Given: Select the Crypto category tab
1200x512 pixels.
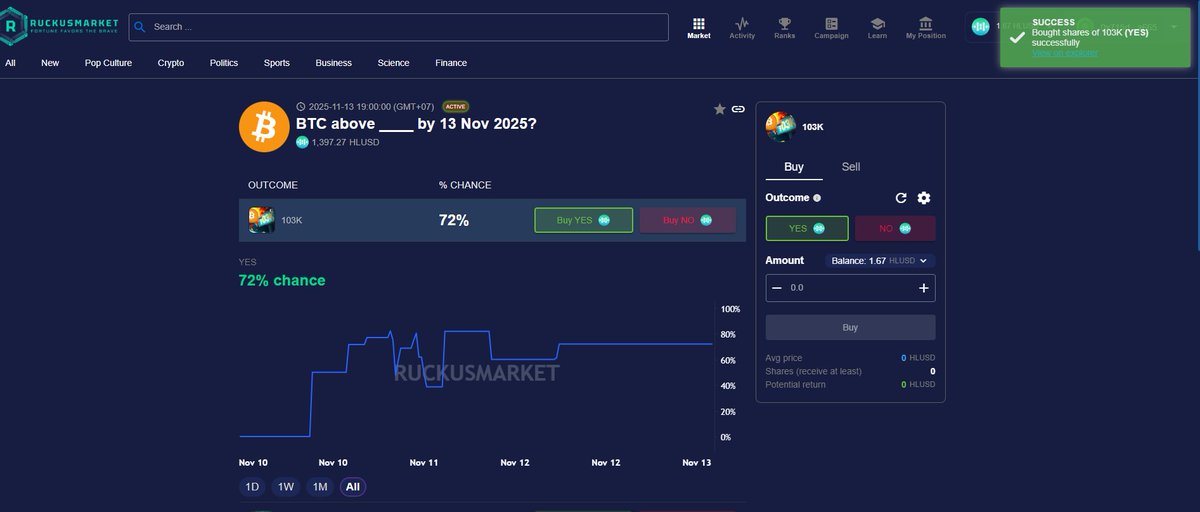Looking at the screenshot, I should pyautogui.click(x=171, y=63).
